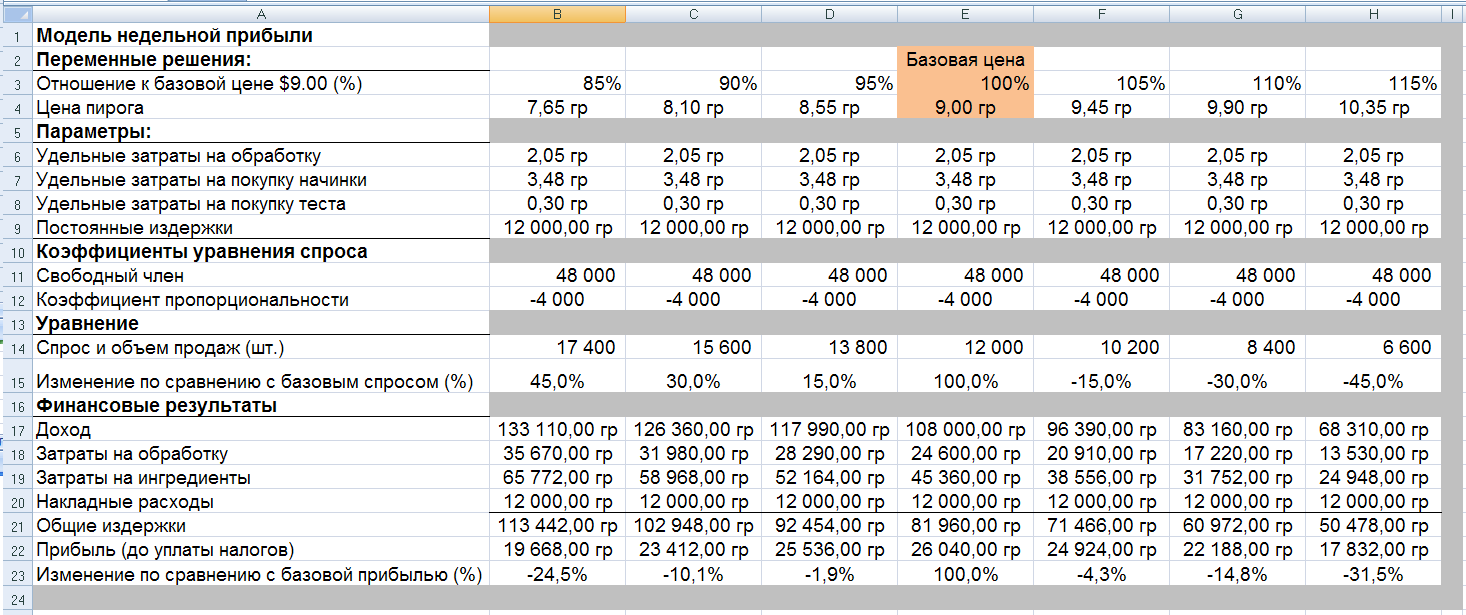This screenshot has width=1466, height=615.
Task: Select sales volume cell 12 000
Action: pos(965,347)
